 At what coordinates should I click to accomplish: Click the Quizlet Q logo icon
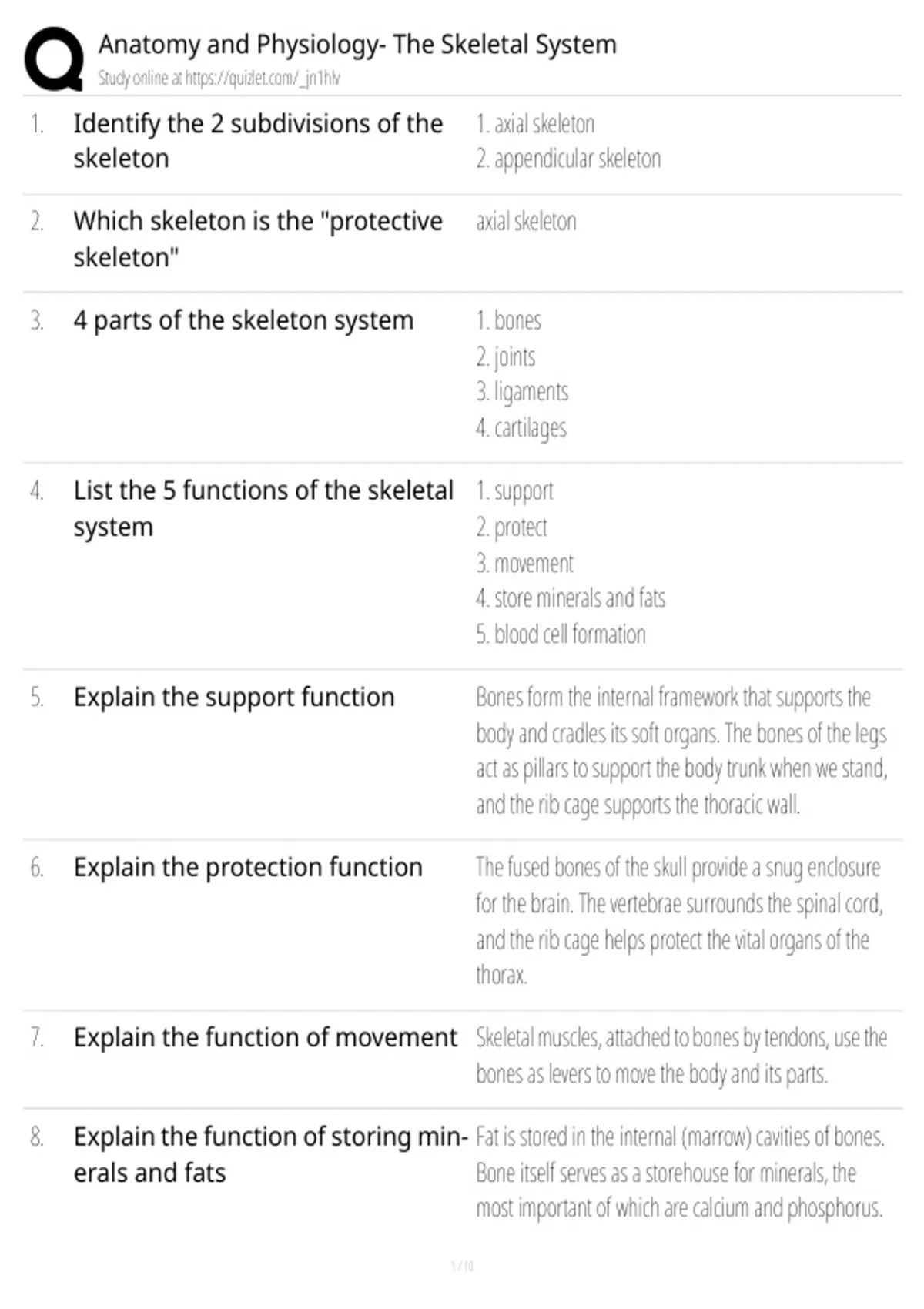54,59
